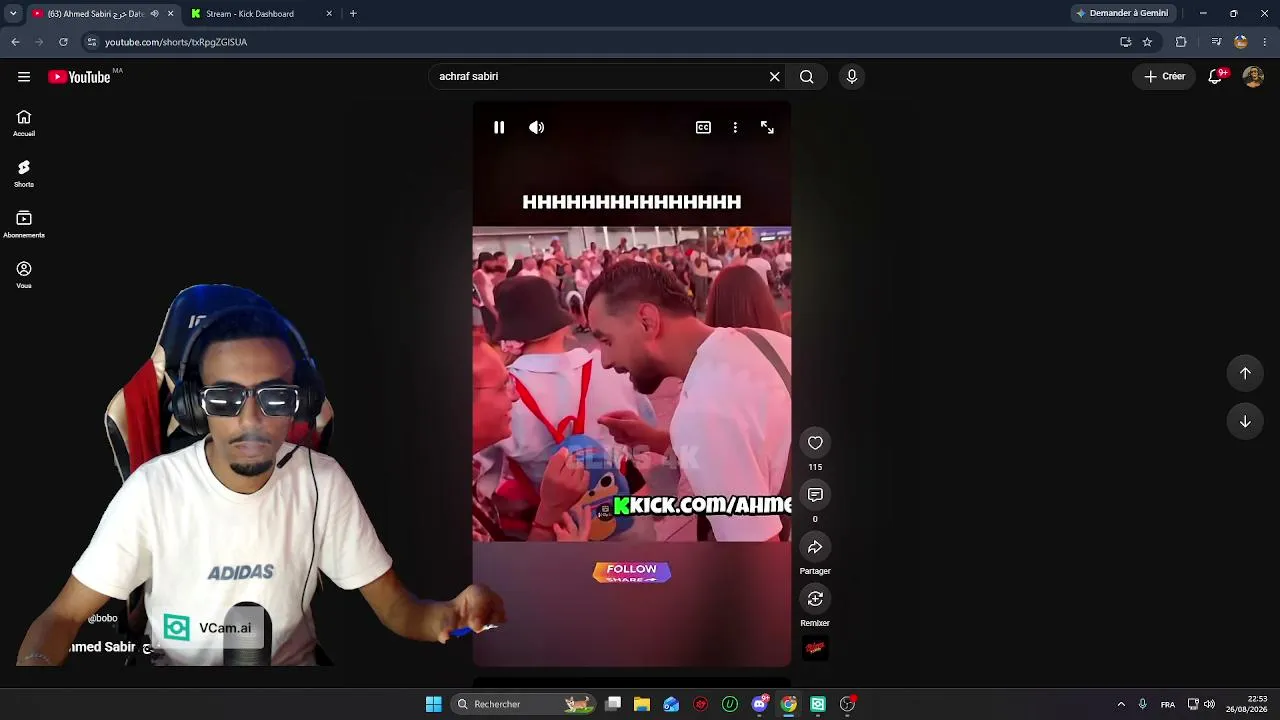The image size is (1280, 720).
Task: Click Demander à Gemini
Action: pos(1122,14)
